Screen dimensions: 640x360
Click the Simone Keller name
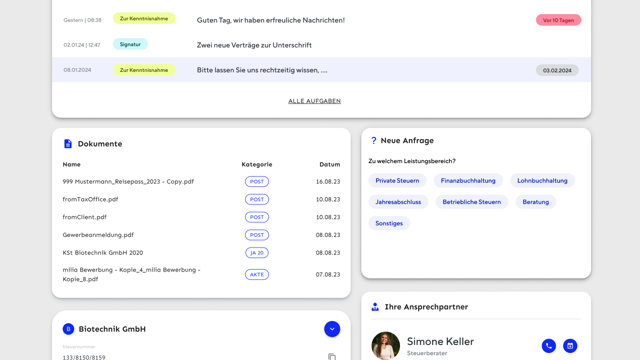(440, 341)
